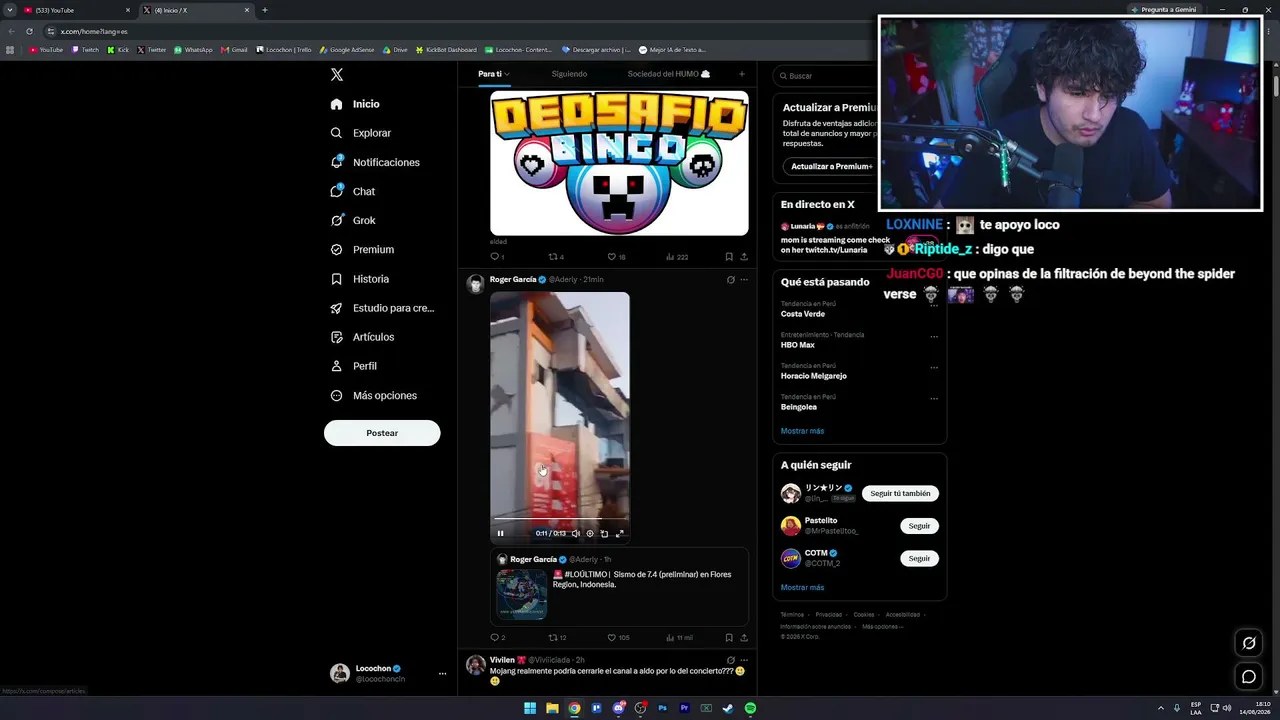The width and height of the screenshot is (1280, 720).
Task: Repost the Desafío Bingo post
Action: tap(556, 257)
